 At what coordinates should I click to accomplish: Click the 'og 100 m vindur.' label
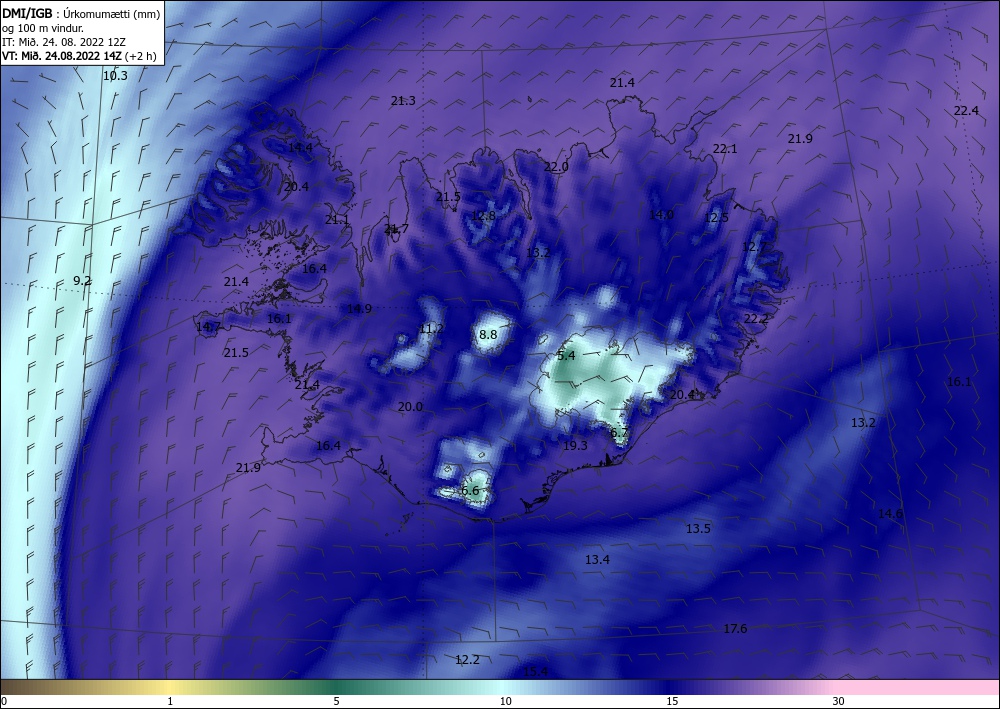[x=43, y=28]
